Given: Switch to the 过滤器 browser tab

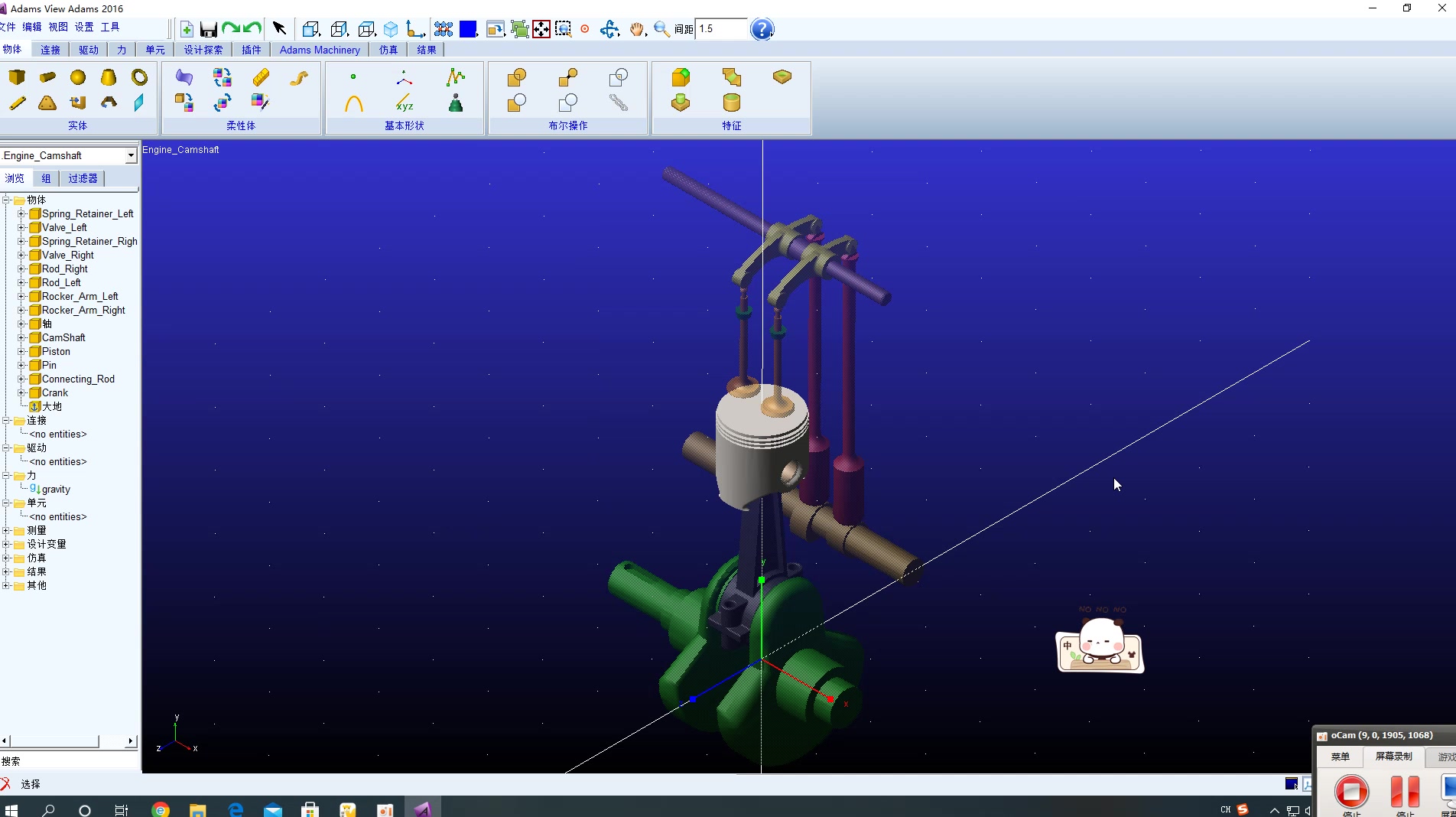Looking at the screenshot, I should click(83, 178).
